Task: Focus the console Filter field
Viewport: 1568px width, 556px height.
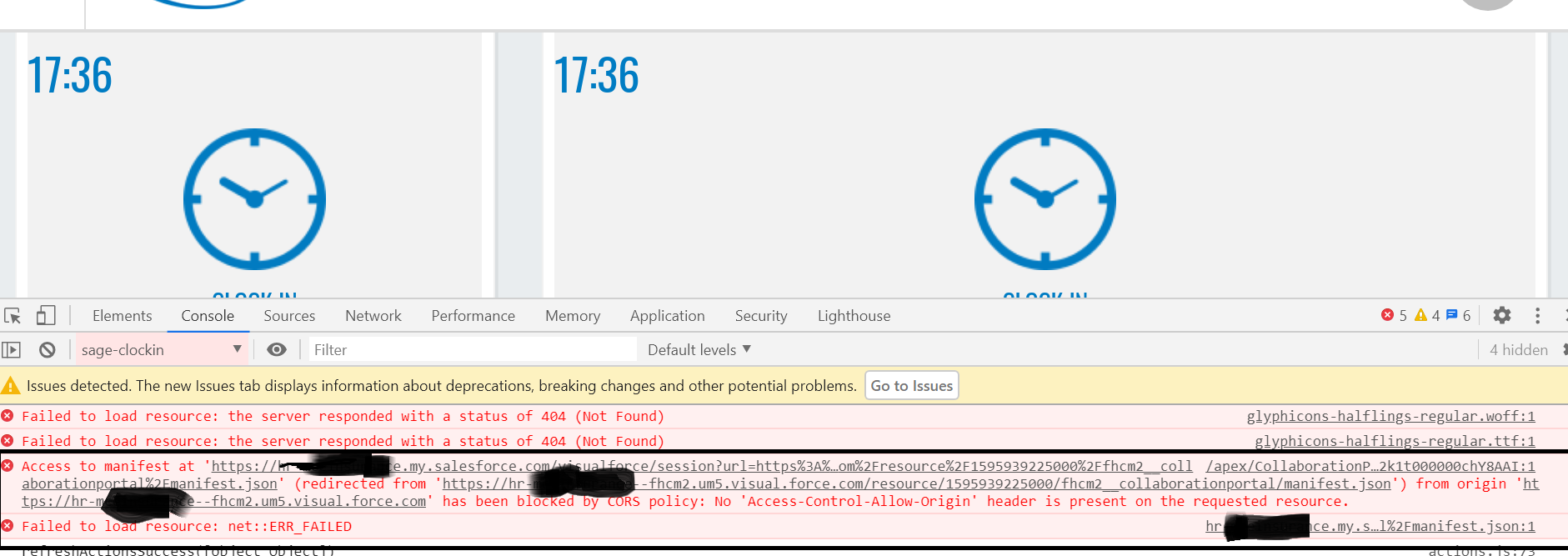Action: pyautogui.click(x=473, y=350)
